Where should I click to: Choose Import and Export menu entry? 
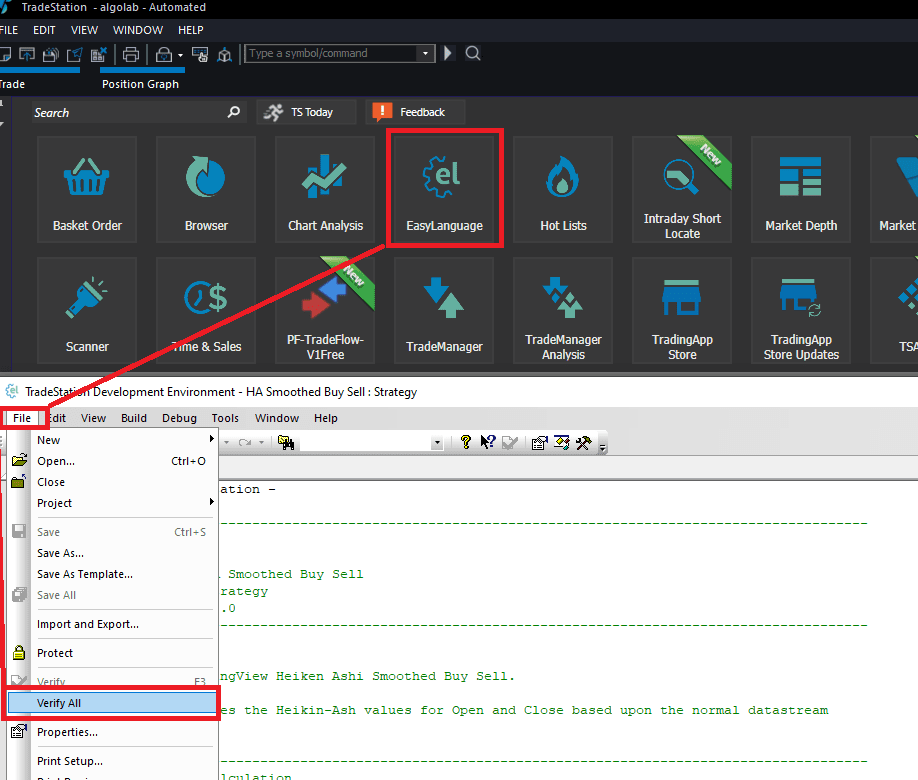pyautogui.click(x=88, y=624)
